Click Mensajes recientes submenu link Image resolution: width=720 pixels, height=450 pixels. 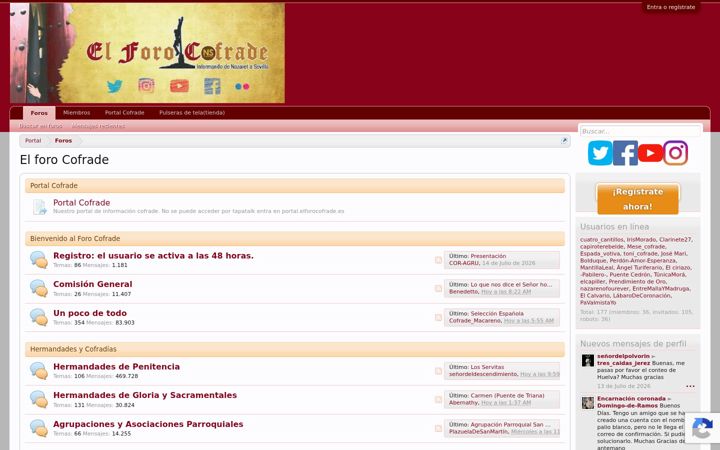(98, 126)
